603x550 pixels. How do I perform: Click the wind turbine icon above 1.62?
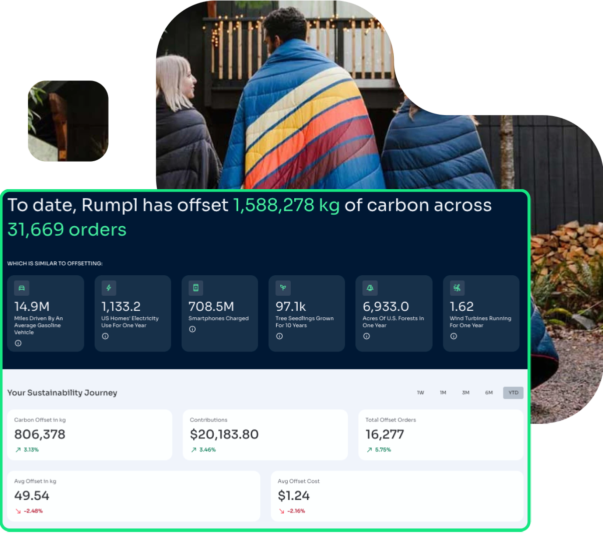pyautogui.click(x=457, y=288)
